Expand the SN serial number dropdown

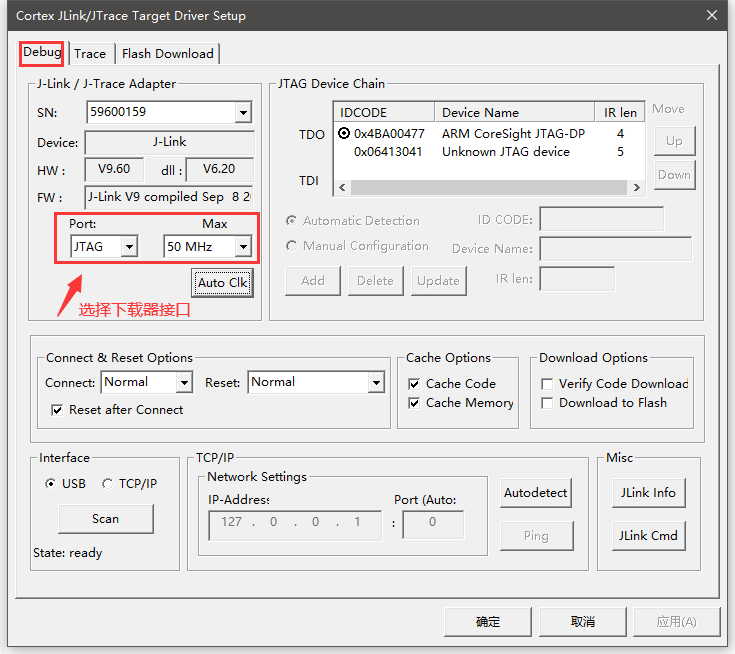point(243,113)
